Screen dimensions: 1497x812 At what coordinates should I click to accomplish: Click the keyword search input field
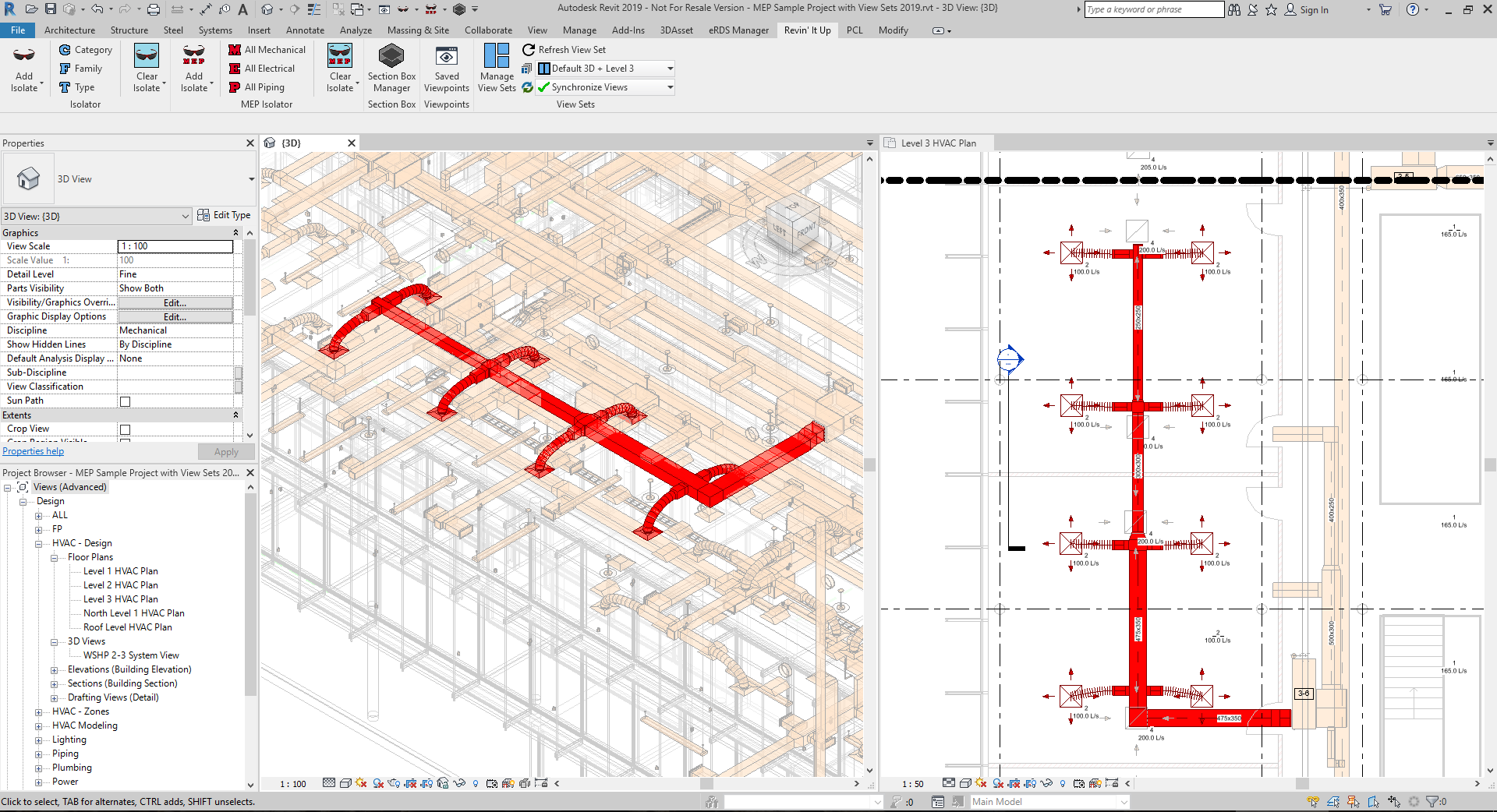[1154, 9]
